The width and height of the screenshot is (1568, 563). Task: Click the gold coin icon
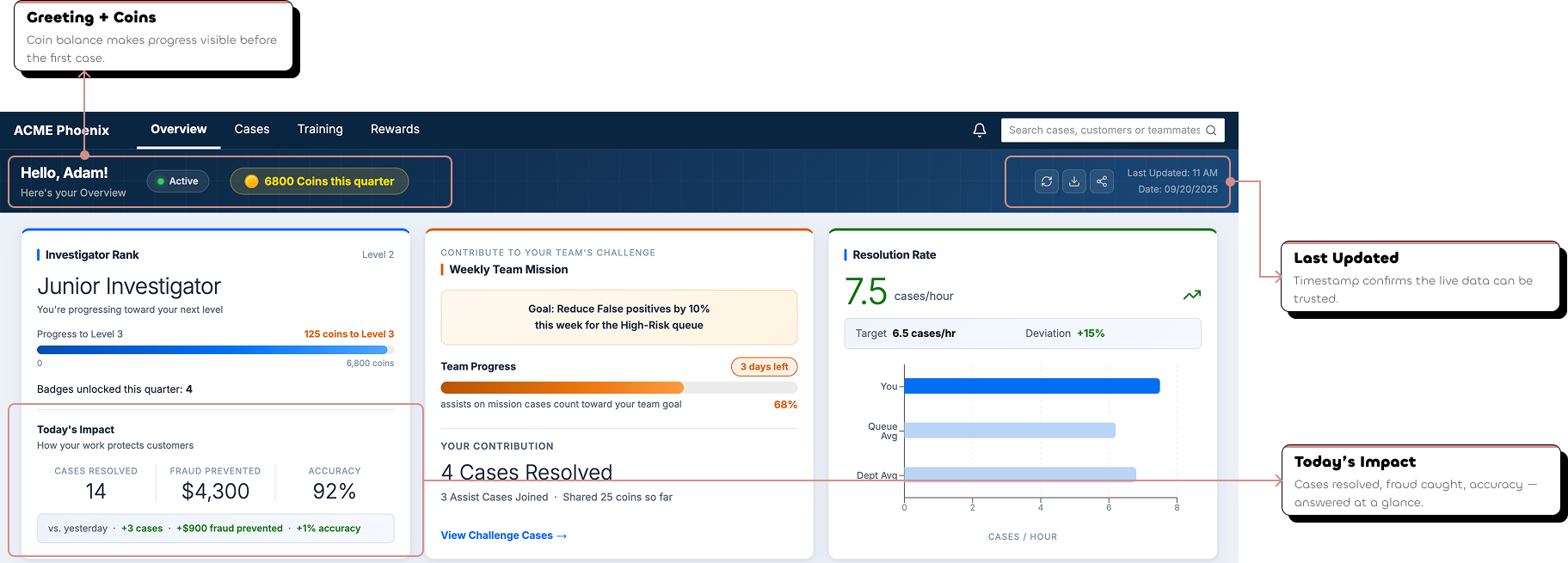251,181
